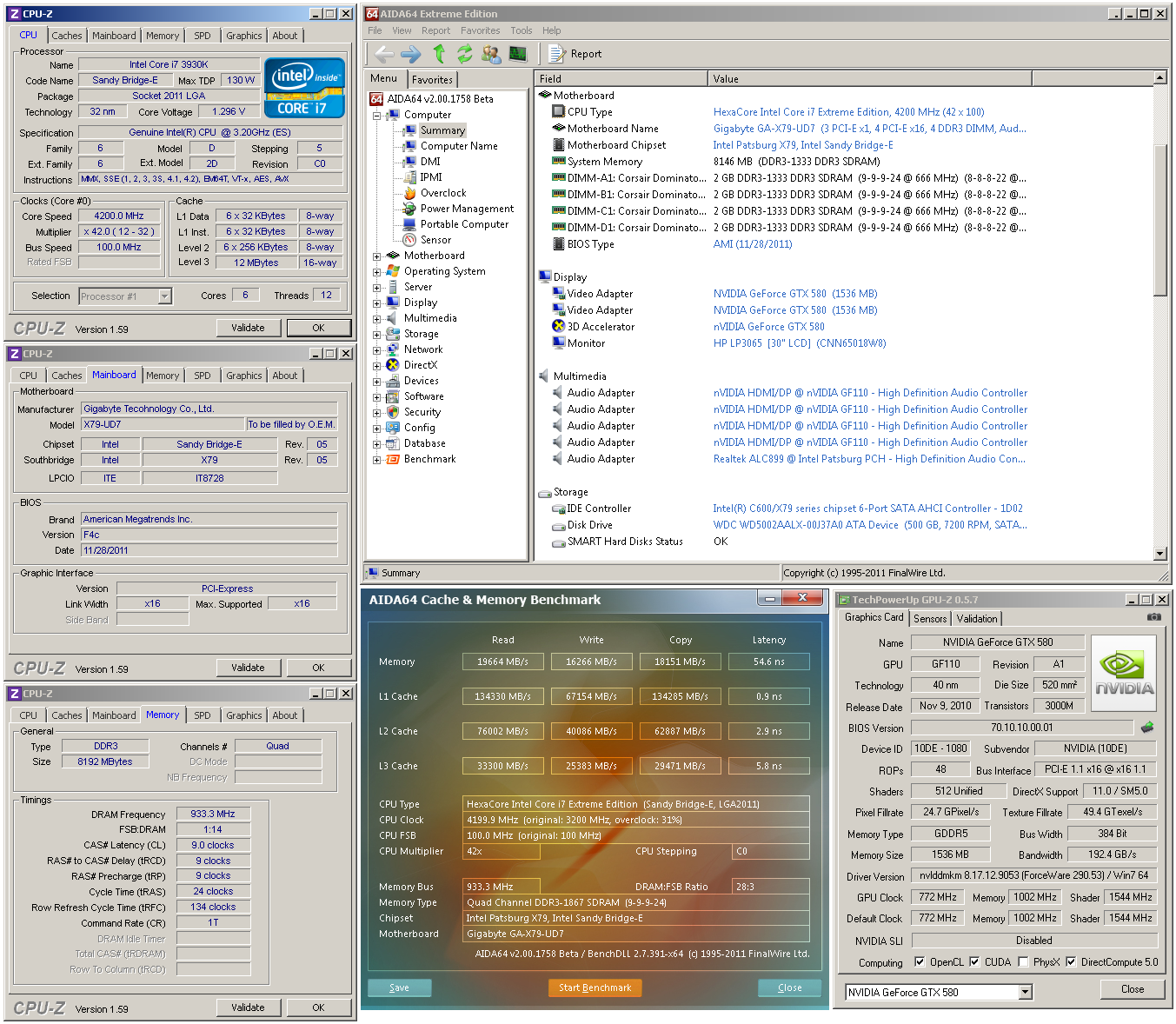Click the green Refresh arrows in AIDA64 toolbar
This screenshot has width=1176, height=1024.
pyautogui.click(x=465, y=54)
